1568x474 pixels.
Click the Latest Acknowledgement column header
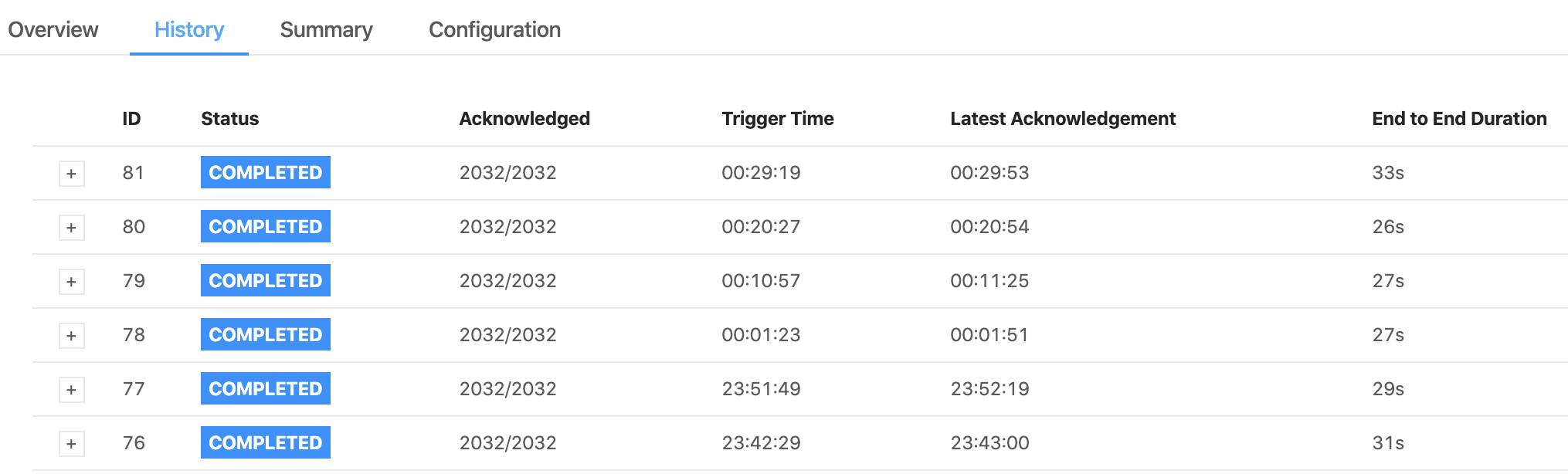pos(1062,118)
